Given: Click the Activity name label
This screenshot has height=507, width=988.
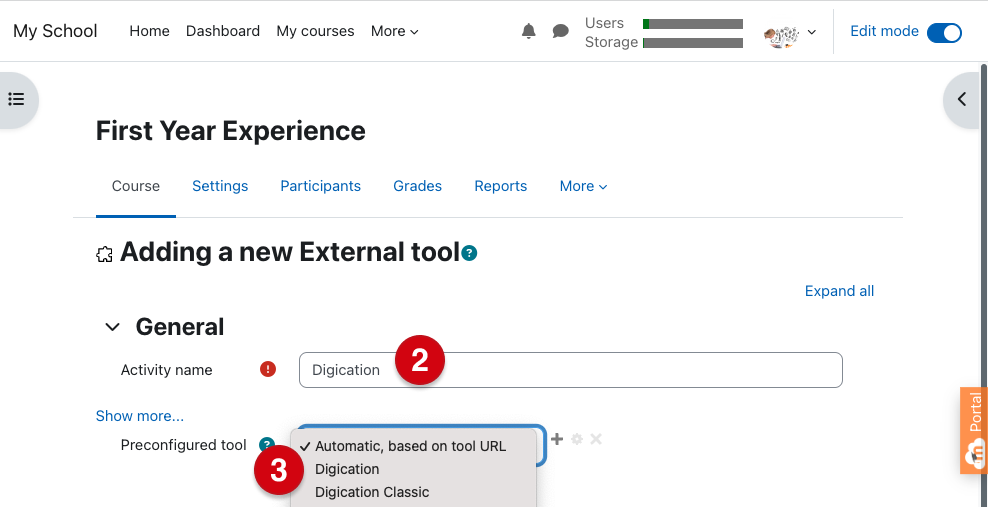Looking at the screenshot, I should 166,370.
